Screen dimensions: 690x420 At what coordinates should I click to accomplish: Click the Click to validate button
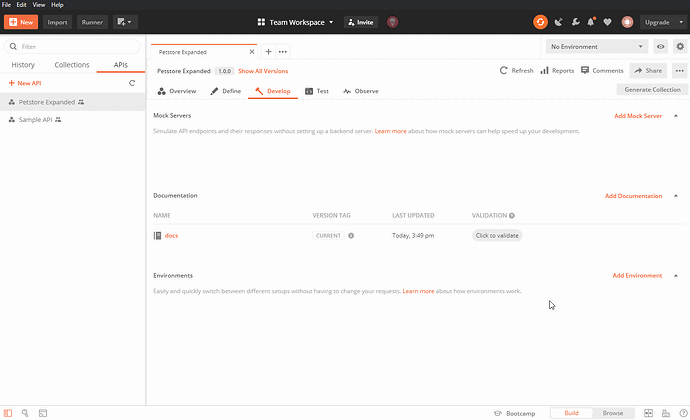(x=497, y=236)
